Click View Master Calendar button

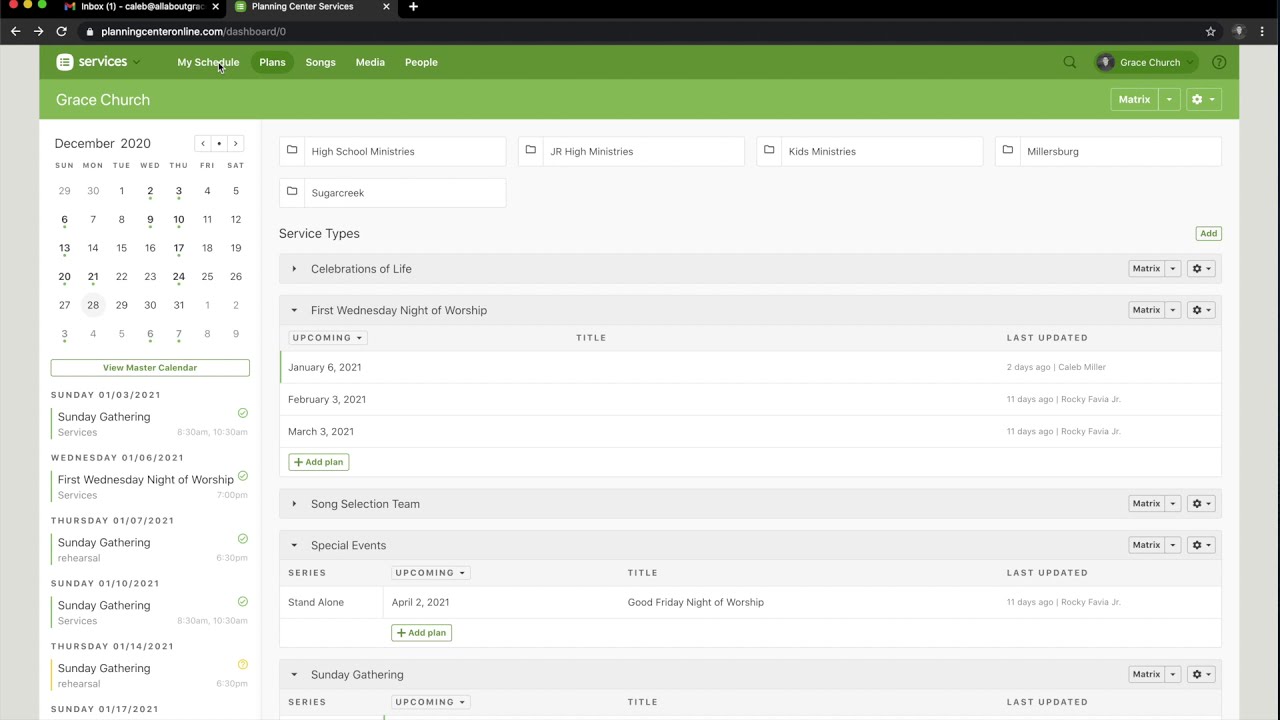[x=150, y=368]
